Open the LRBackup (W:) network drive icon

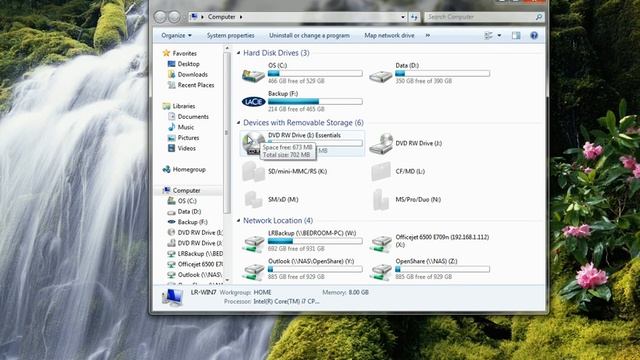[253, 244]
